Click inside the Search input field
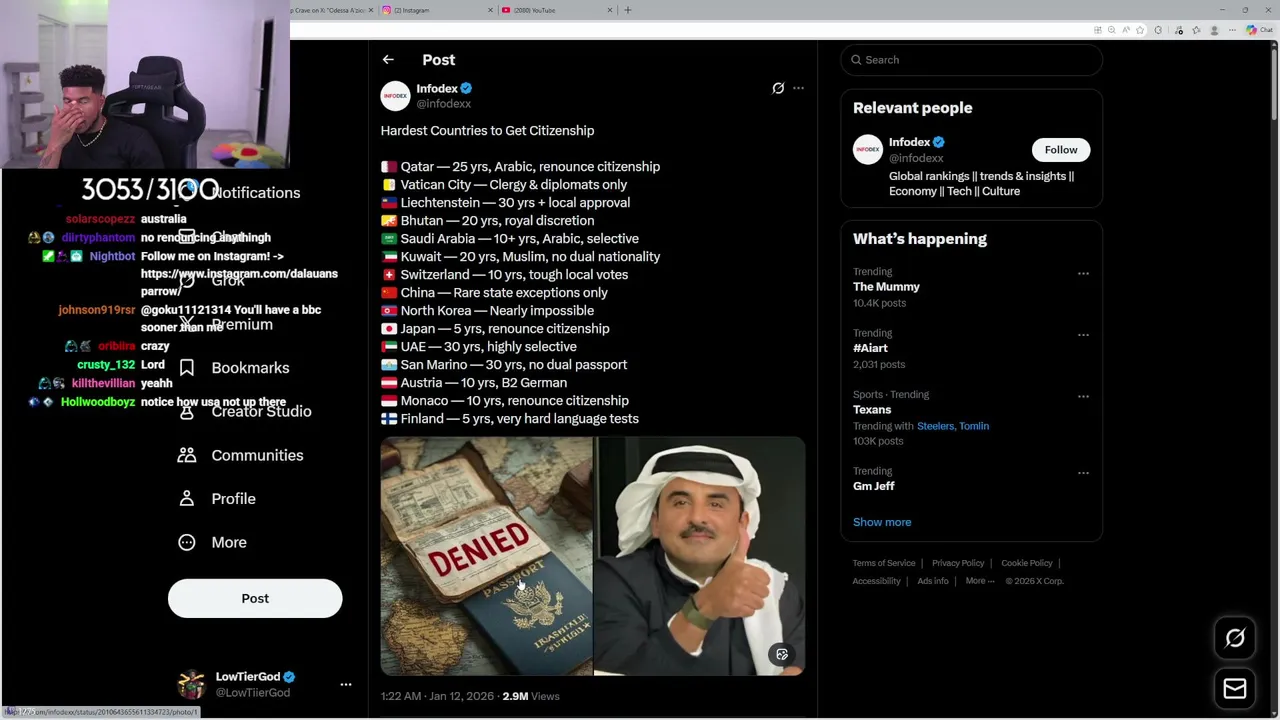Screen dimensions: 1280x720 click(x=972, y=60)
